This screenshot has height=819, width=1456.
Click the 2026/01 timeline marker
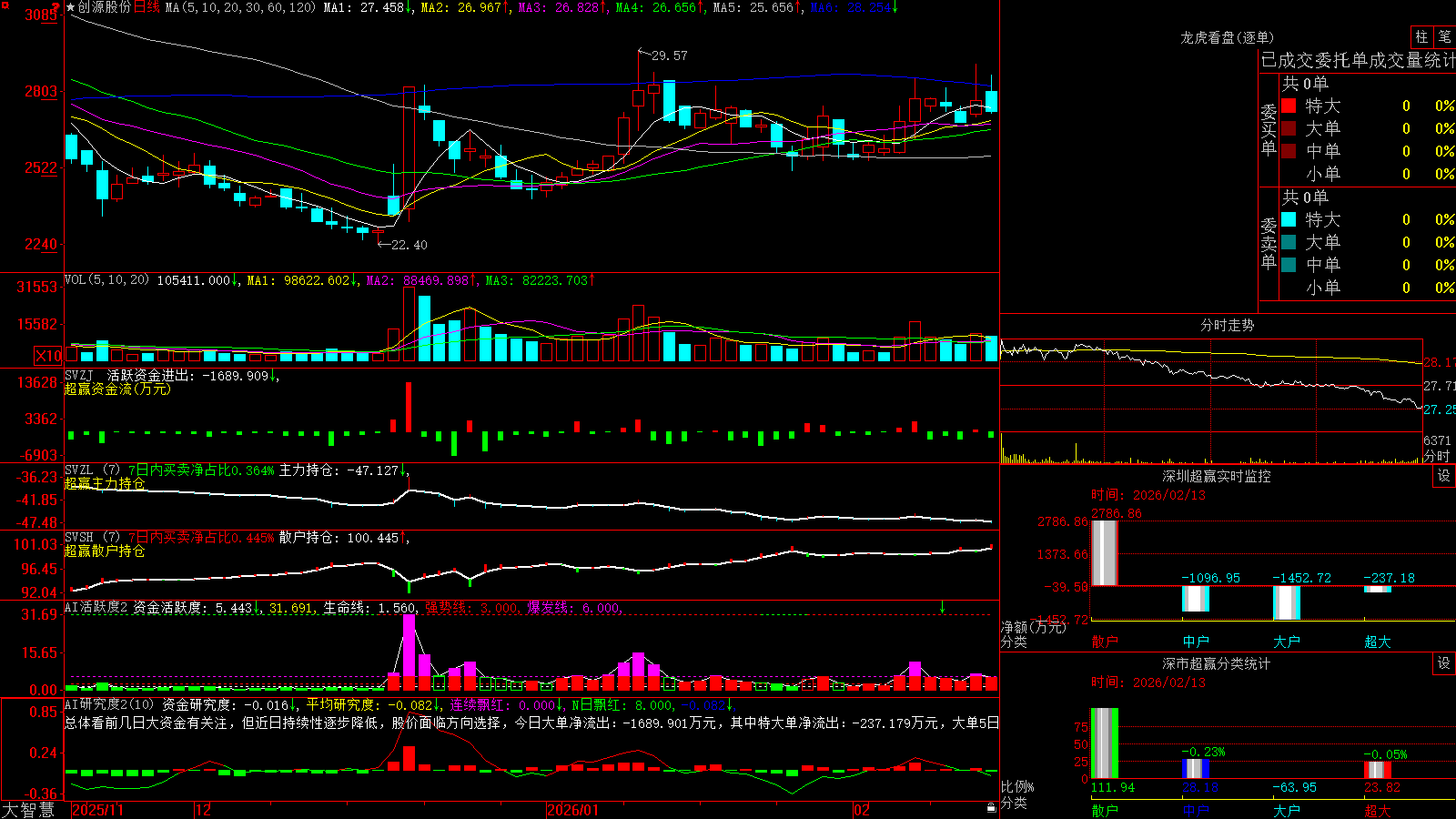[572, 810]
